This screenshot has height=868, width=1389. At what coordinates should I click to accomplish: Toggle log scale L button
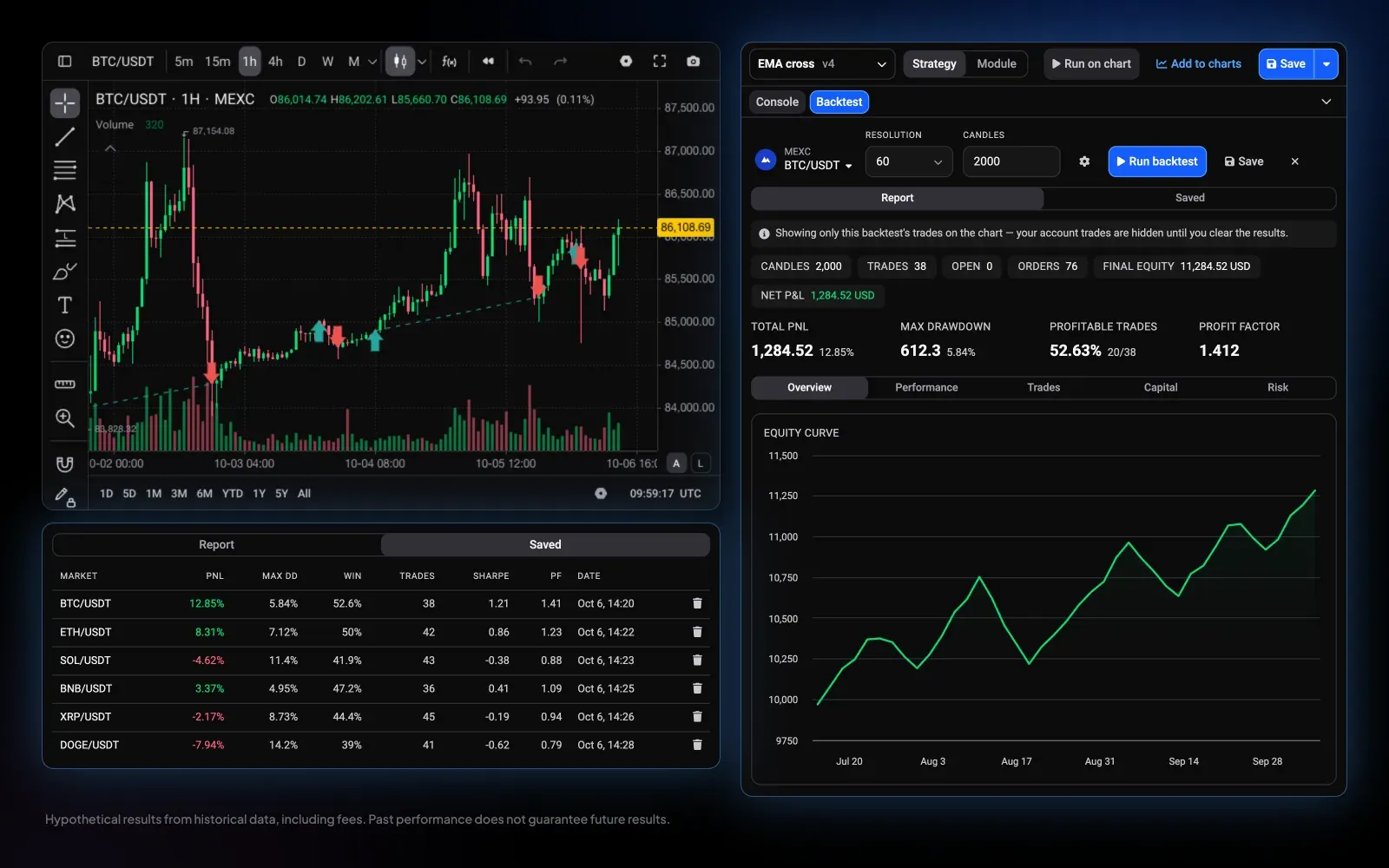(x=701, y=464)
